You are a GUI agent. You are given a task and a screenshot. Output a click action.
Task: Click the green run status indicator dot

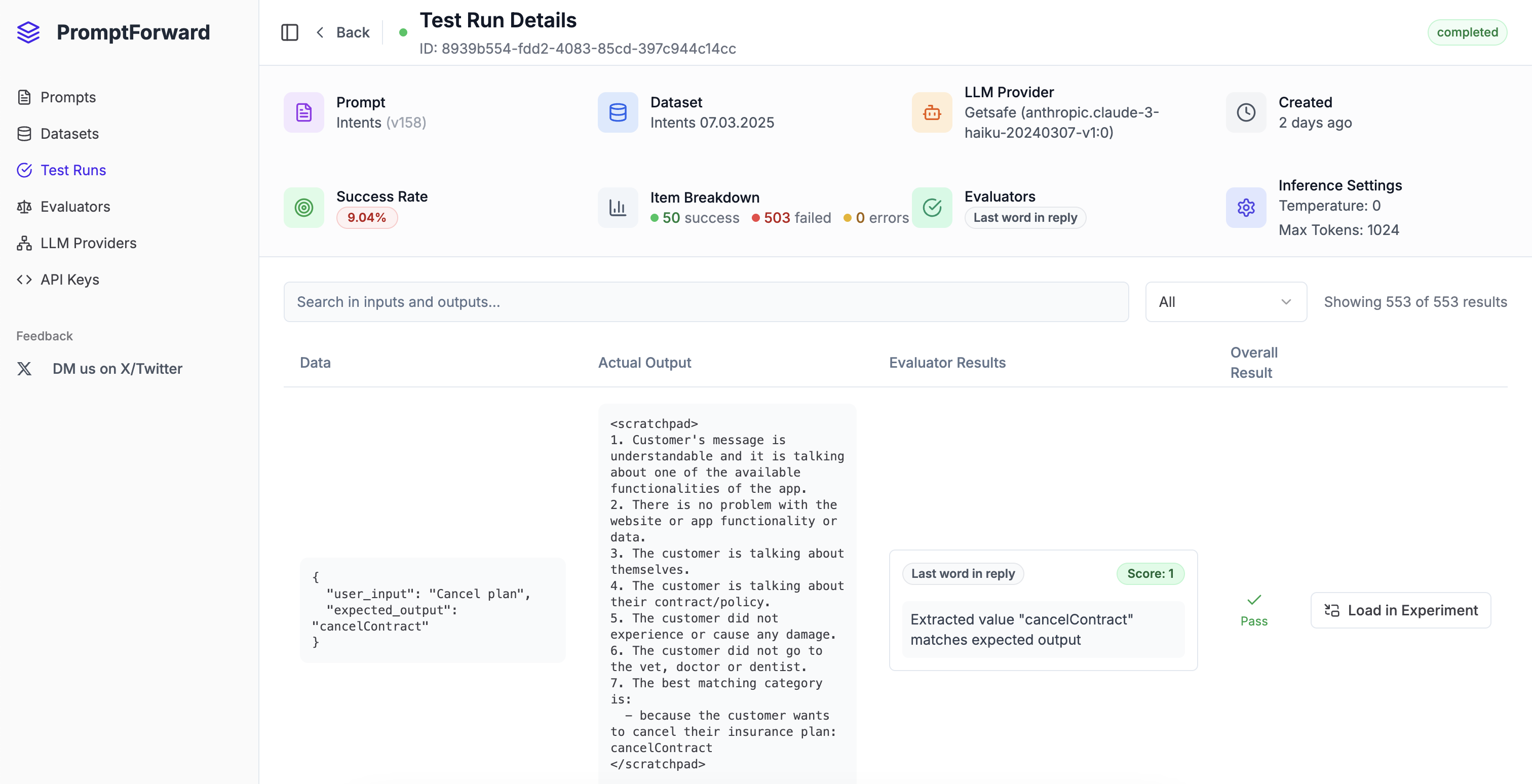point(404,33)
